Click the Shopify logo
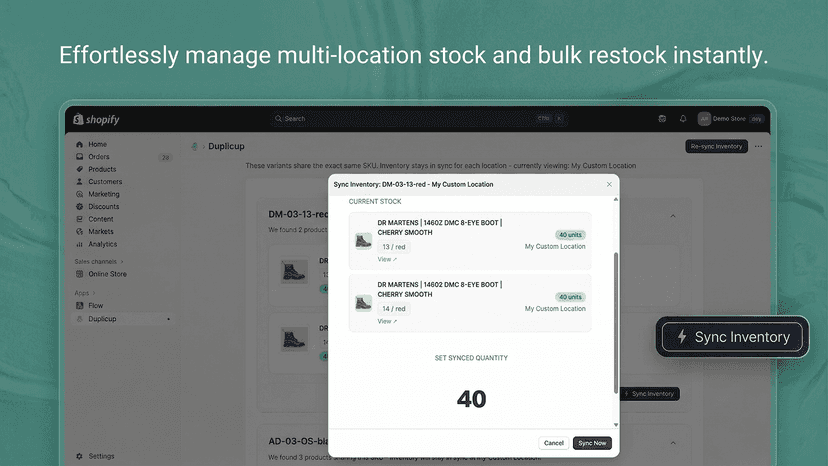Viewport: 828px width, 466px height. click(x=96, y=119)
